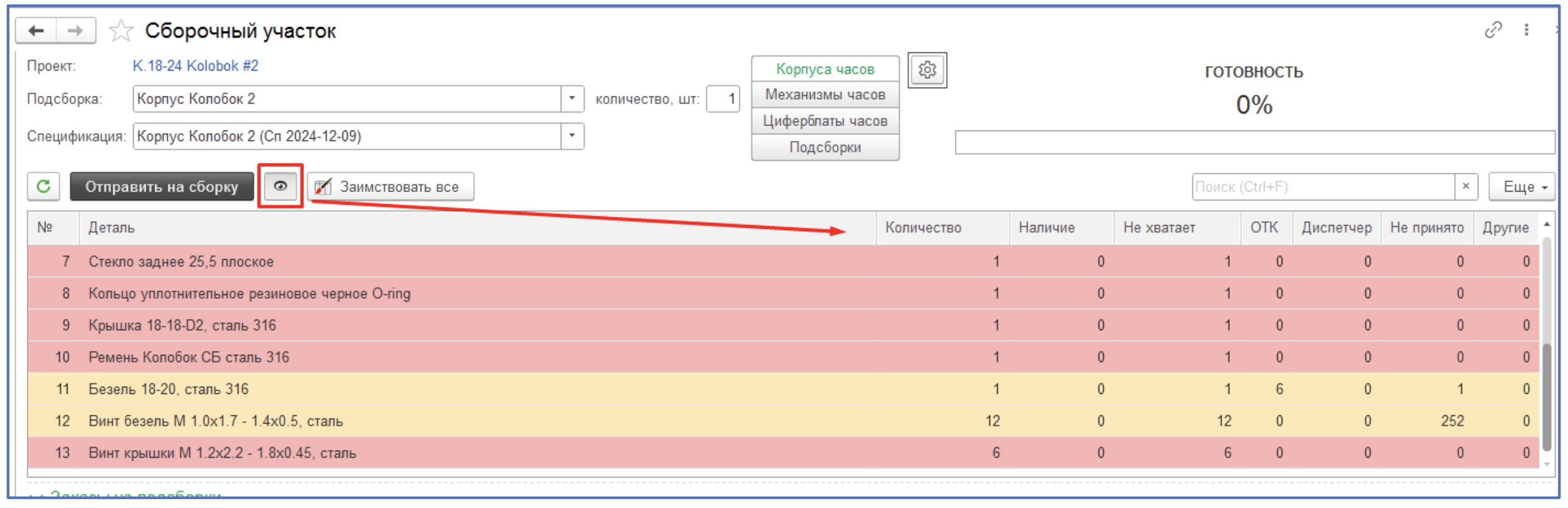Open the Еще dropdown menu
The image size is (1568, 508).
1523,187
